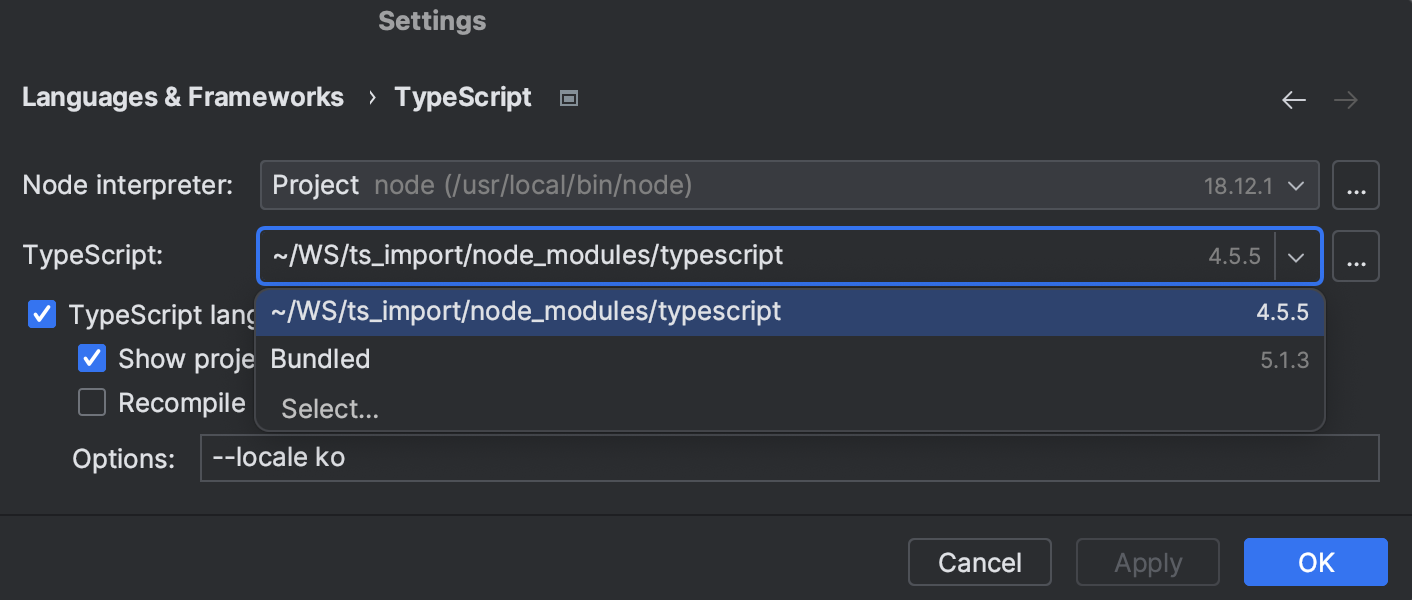
Task: Click the forward navigation arrow
Action: pyautogui.click(x=1345, y=99)
